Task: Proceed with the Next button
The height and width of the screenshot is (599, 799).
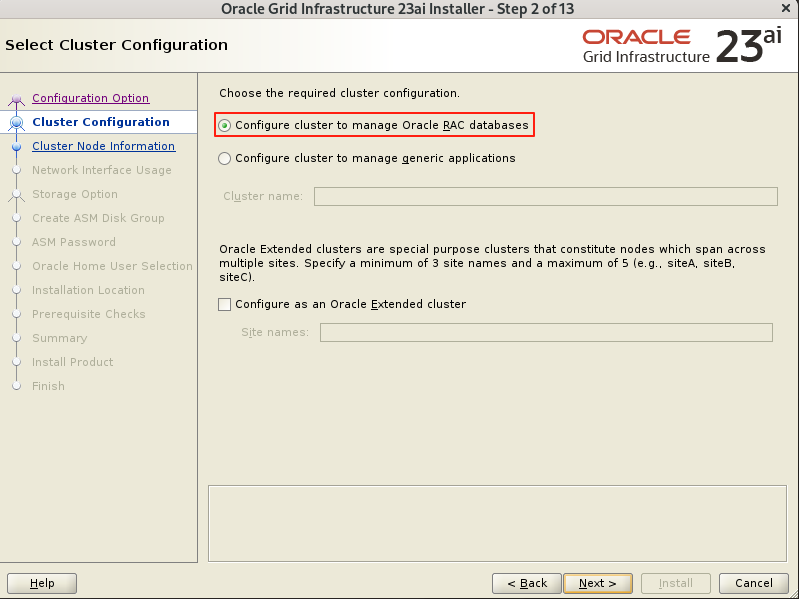Action: 598,583
